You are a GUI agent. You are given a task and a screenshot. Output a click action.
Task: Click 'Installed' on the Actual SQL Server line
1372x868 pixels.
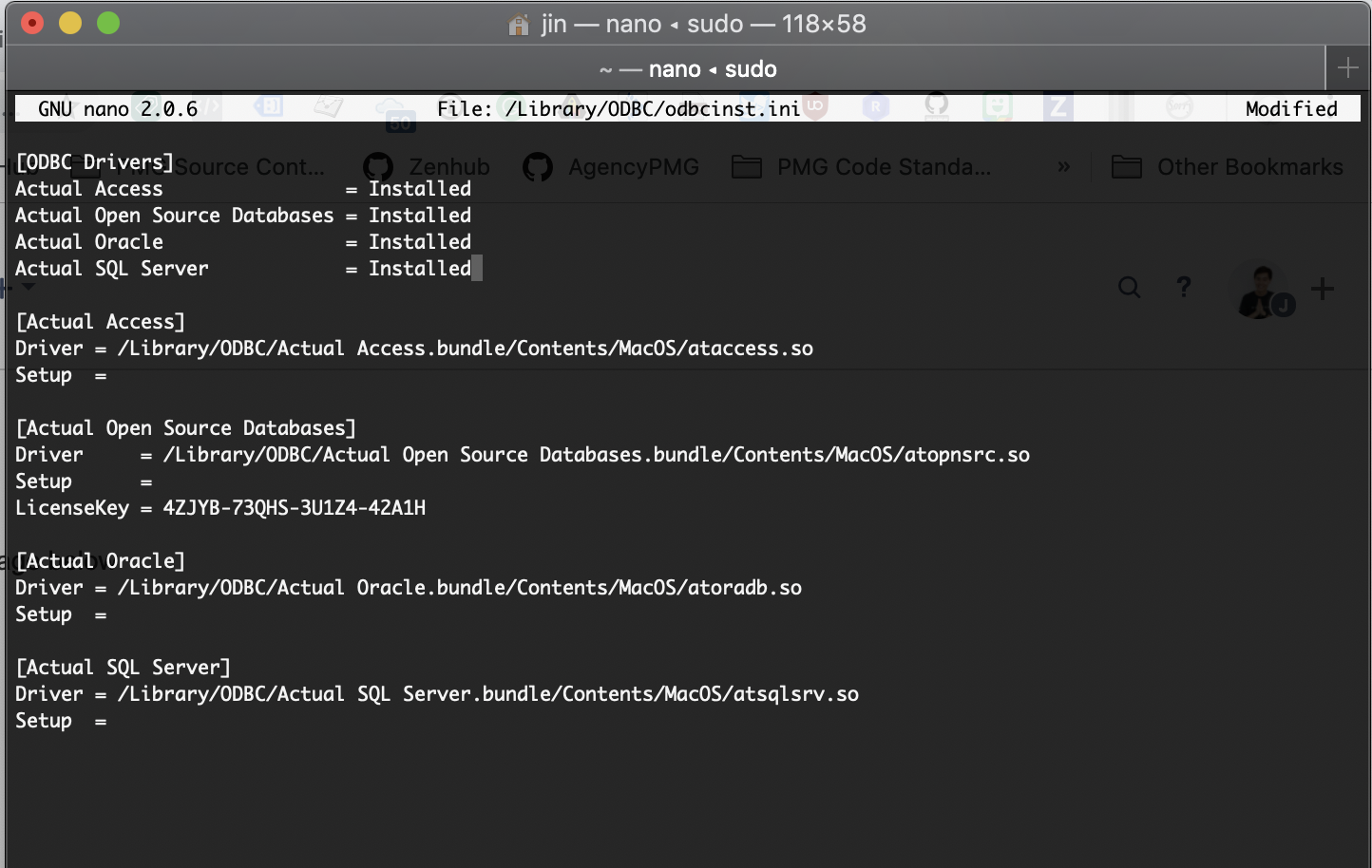click(x=420, y=269)
